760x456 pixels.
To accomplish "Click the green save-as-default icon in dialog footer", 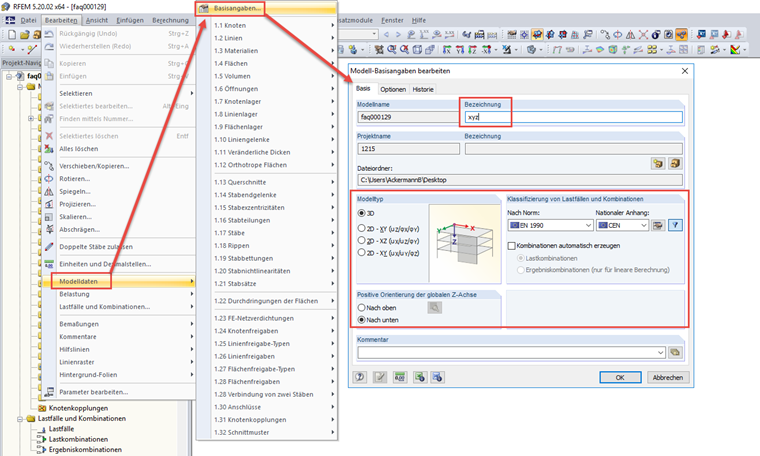I will point(420,377).
